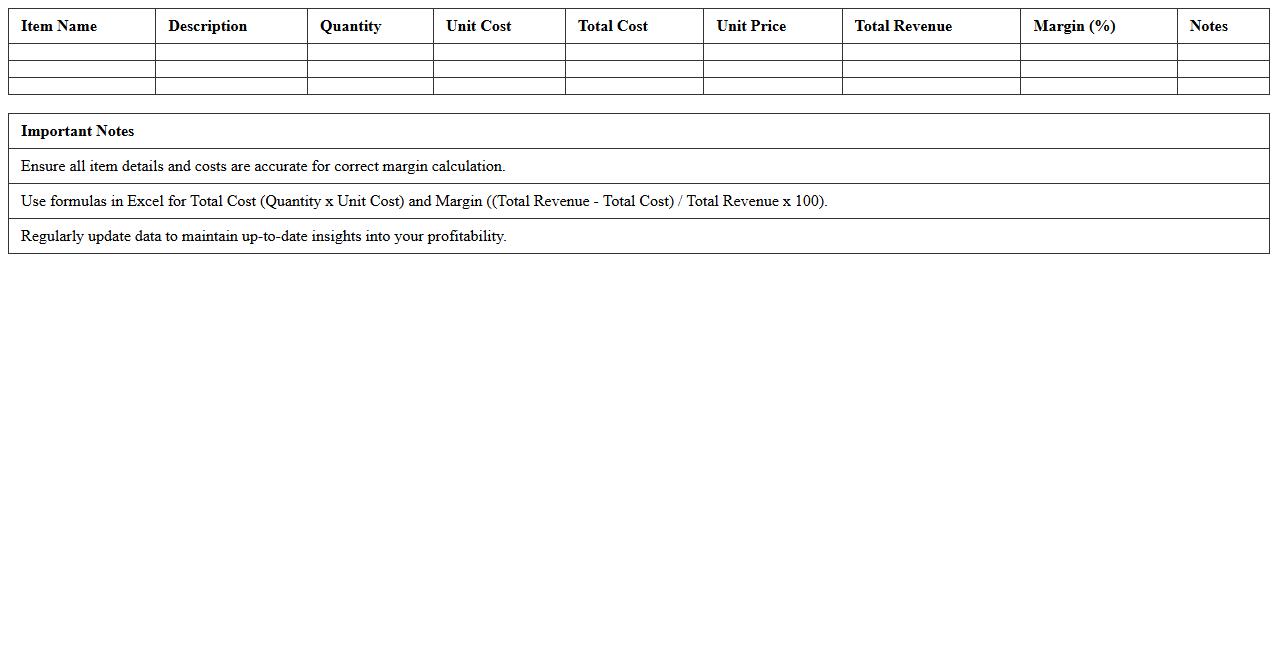Select the Description column header
Screen dimensions: 1278x650
tap(207, 26)
